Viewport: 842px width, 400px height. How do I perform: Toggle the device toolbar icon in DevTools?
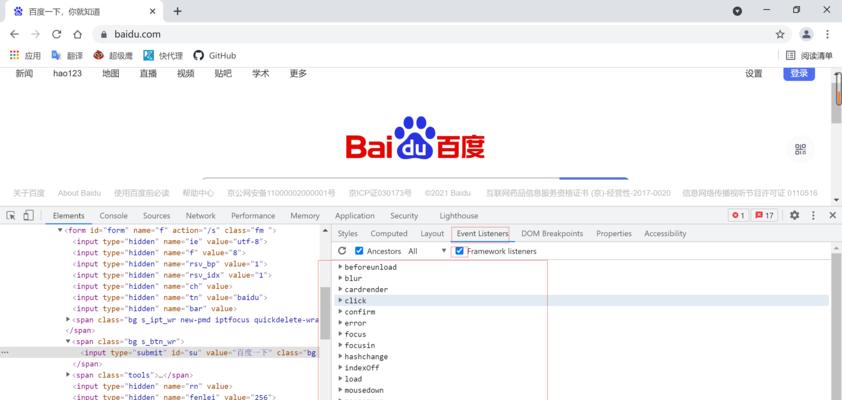coord(28,215)
